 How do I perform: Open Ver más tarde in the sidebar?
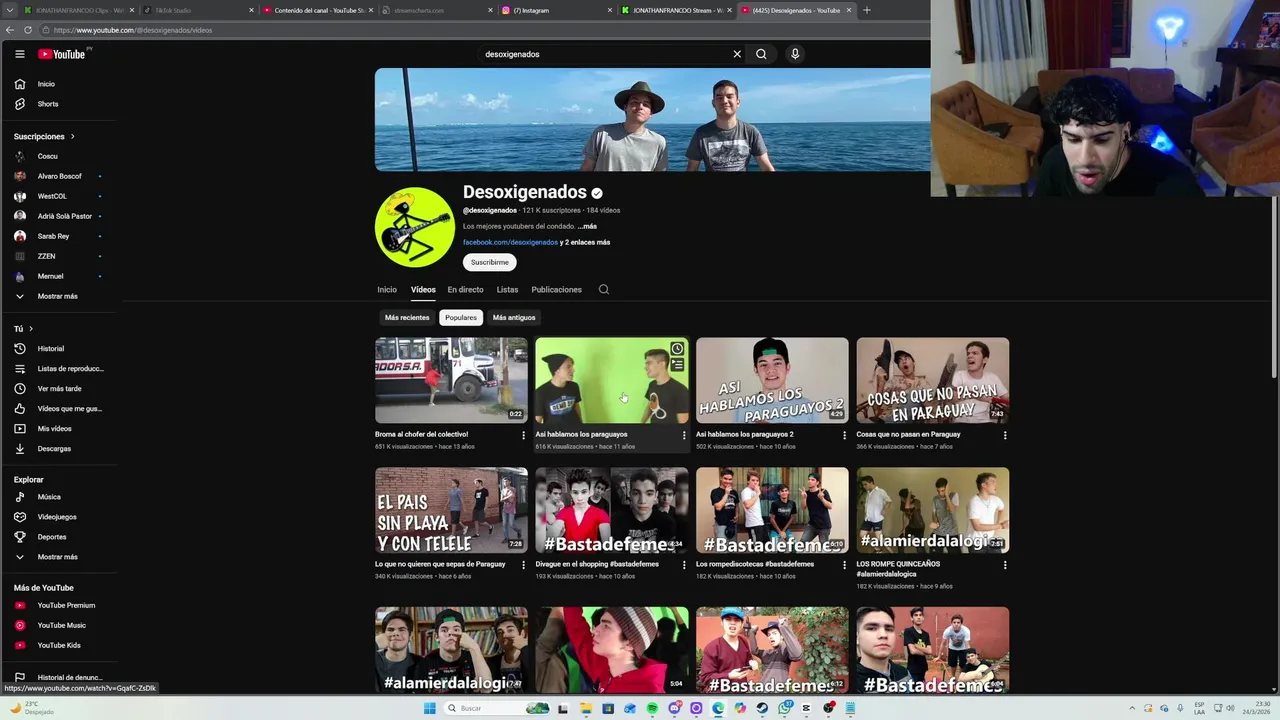tap(60, 389)
